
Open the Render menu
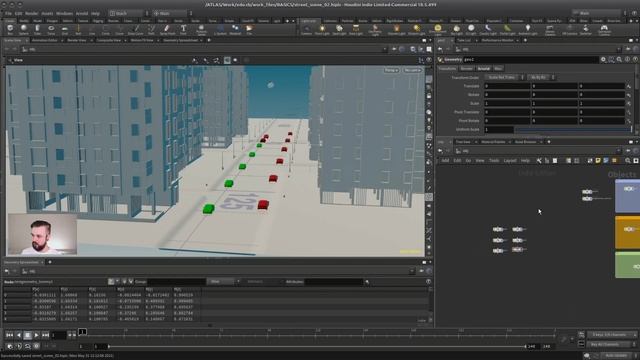pos(31,13)
